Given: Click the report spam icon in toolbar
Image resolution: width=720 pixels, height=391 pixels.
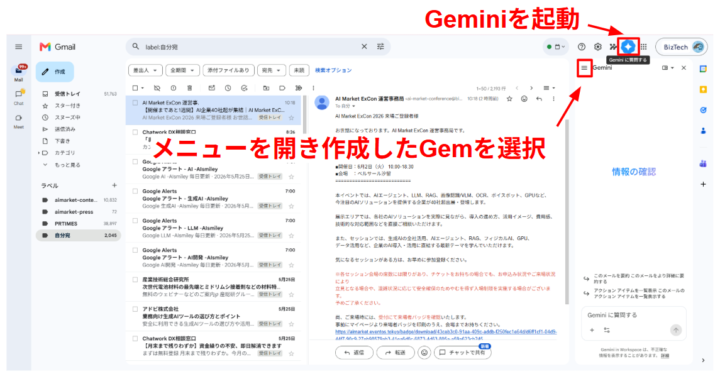Looking at the screenshot, I should pyautogui.click(x=173, y=88).
